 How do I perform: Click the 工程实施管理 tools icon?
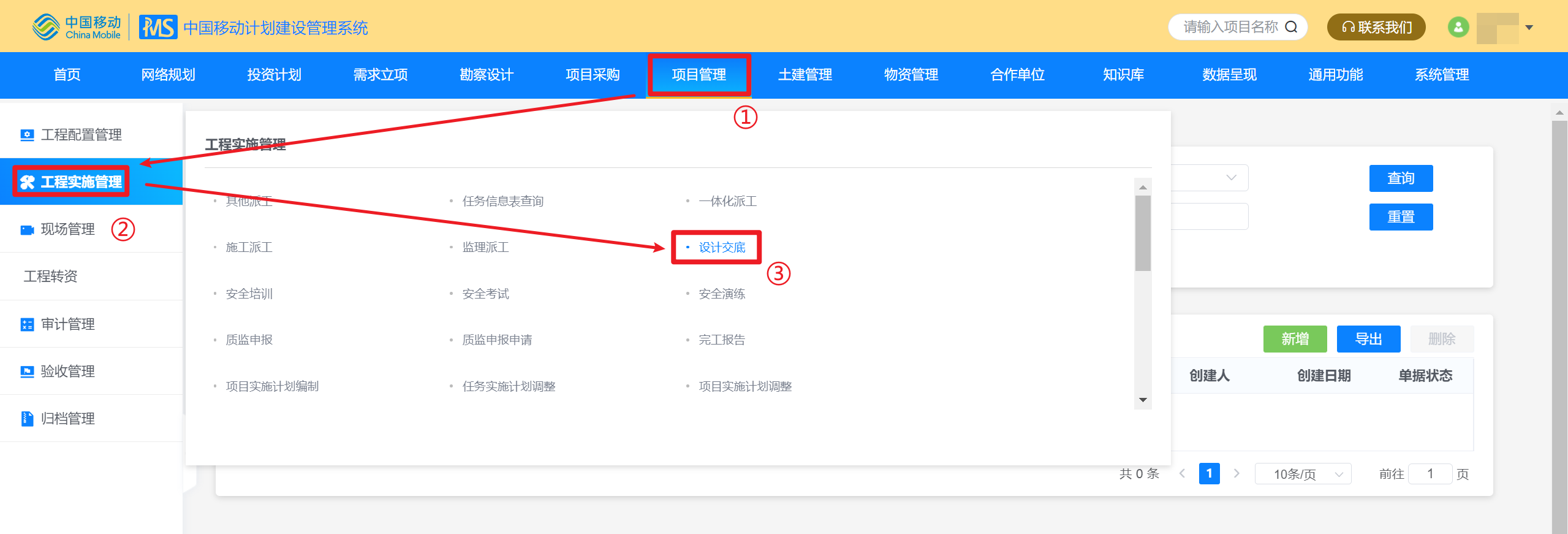coord(27,182)
